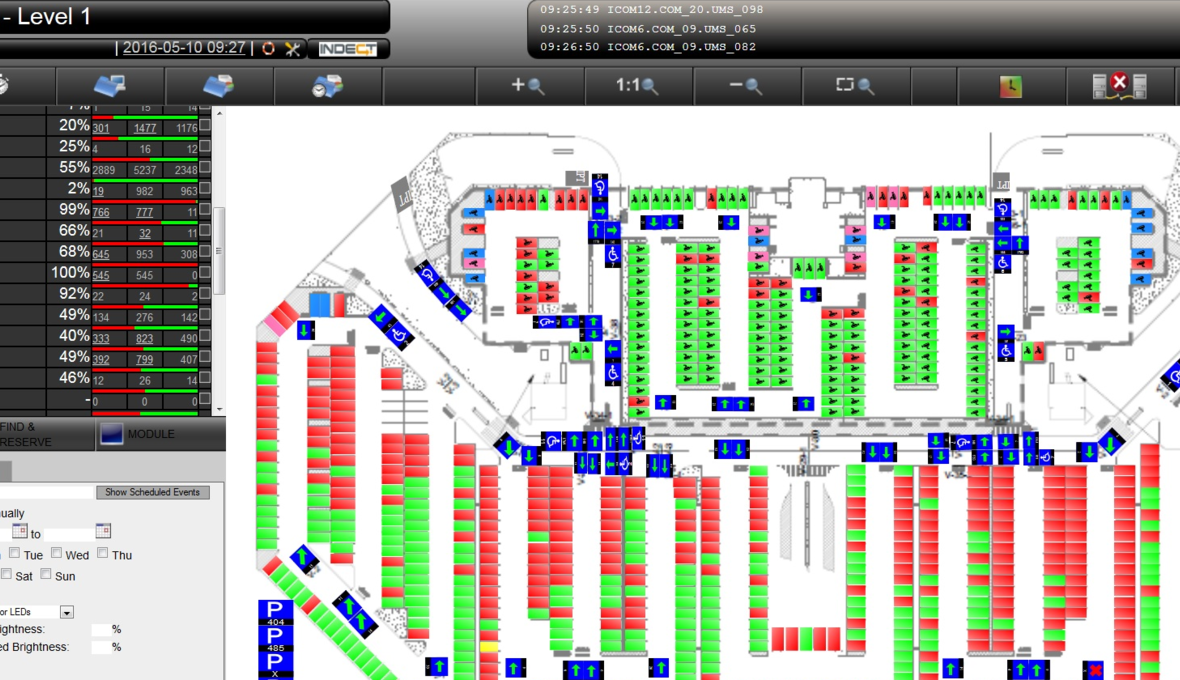The width and height of the screenshot is (1180, 680).
Task: Click the Brightness percentage input field
Action: point(100,629)
